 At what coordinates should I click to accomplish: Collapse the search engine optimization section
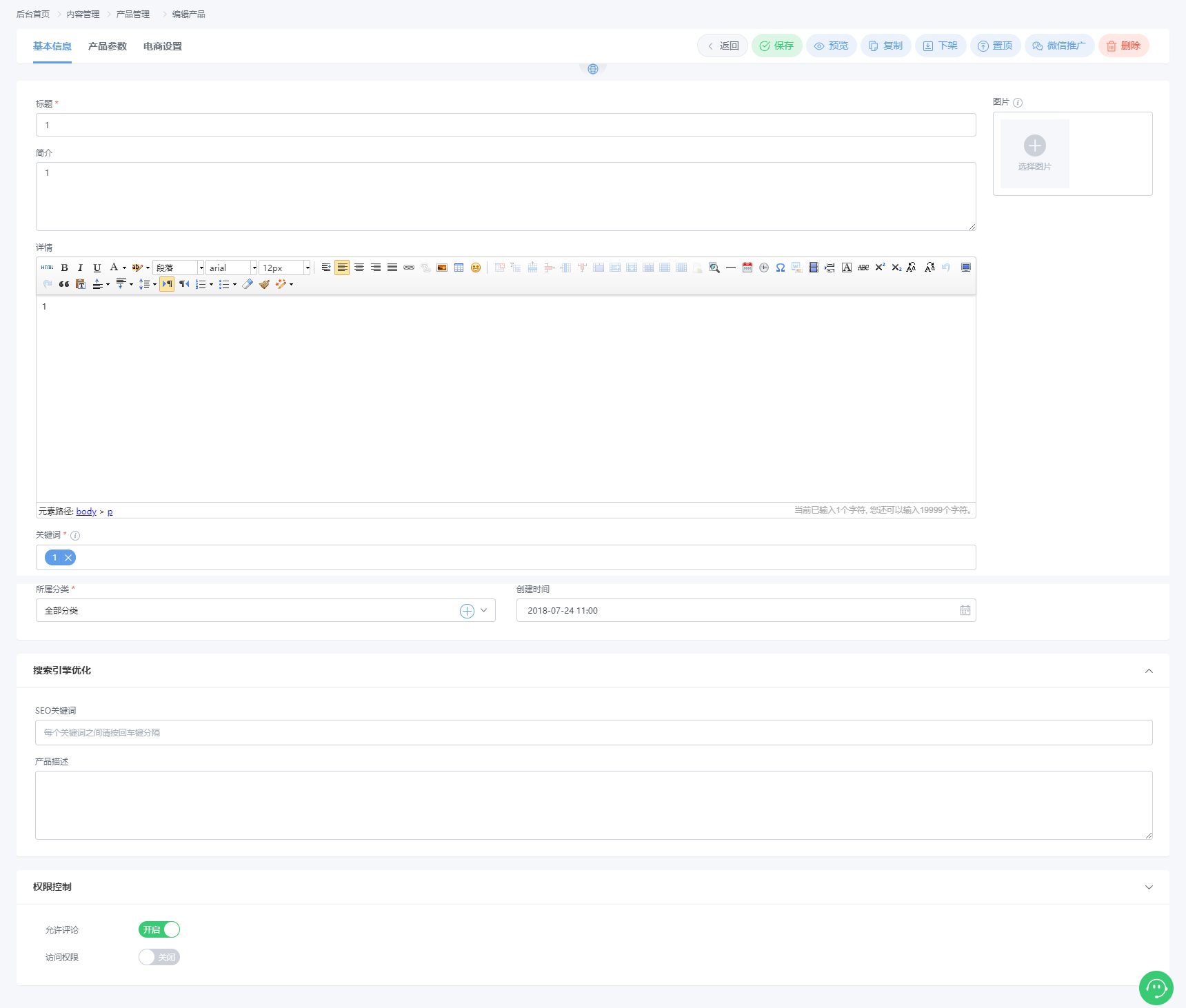[x=1149, y=671]
